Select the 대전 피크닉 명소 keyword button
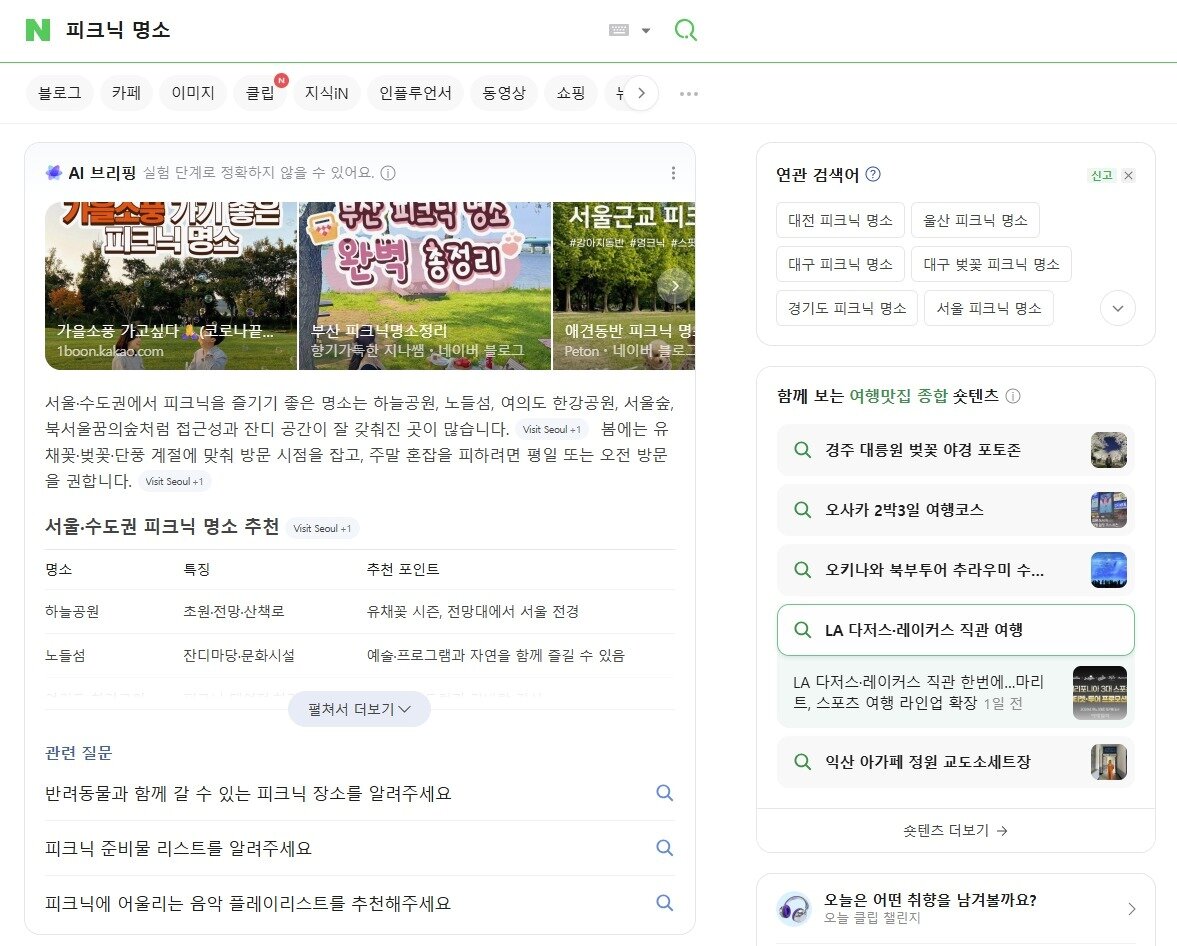 [838, 220]
